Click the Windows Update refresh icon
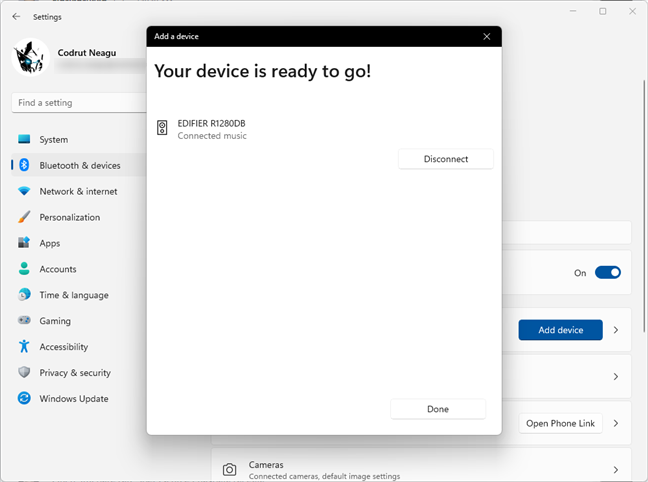Image resolution: width=648 pixels, height=482 pixels. click(x=24, y=398)
